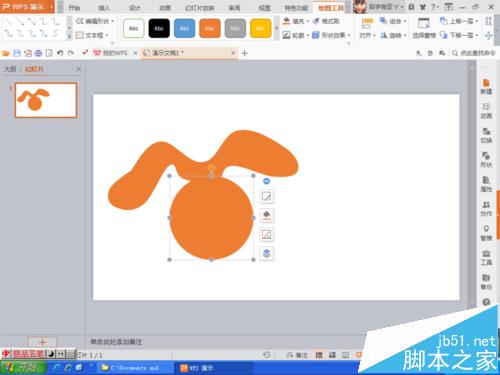Open the 设计 (Design) ribbon tab
The width and height of the screenshot is (500, 375).
[134, 8]
